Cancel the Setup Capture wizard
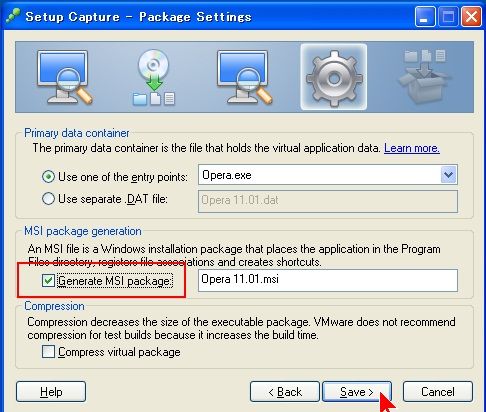Viewport: 486px width, 412px height. click(x=438, y=392)
